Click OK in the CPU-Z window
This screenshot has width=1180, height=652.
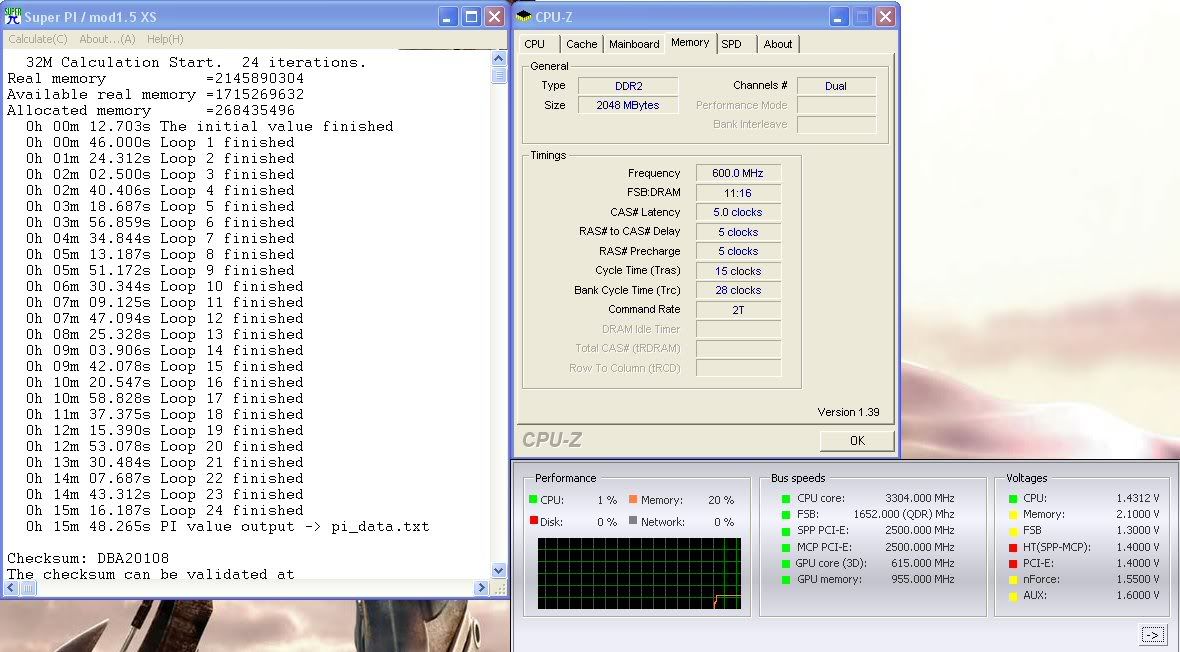pos(857,440)
